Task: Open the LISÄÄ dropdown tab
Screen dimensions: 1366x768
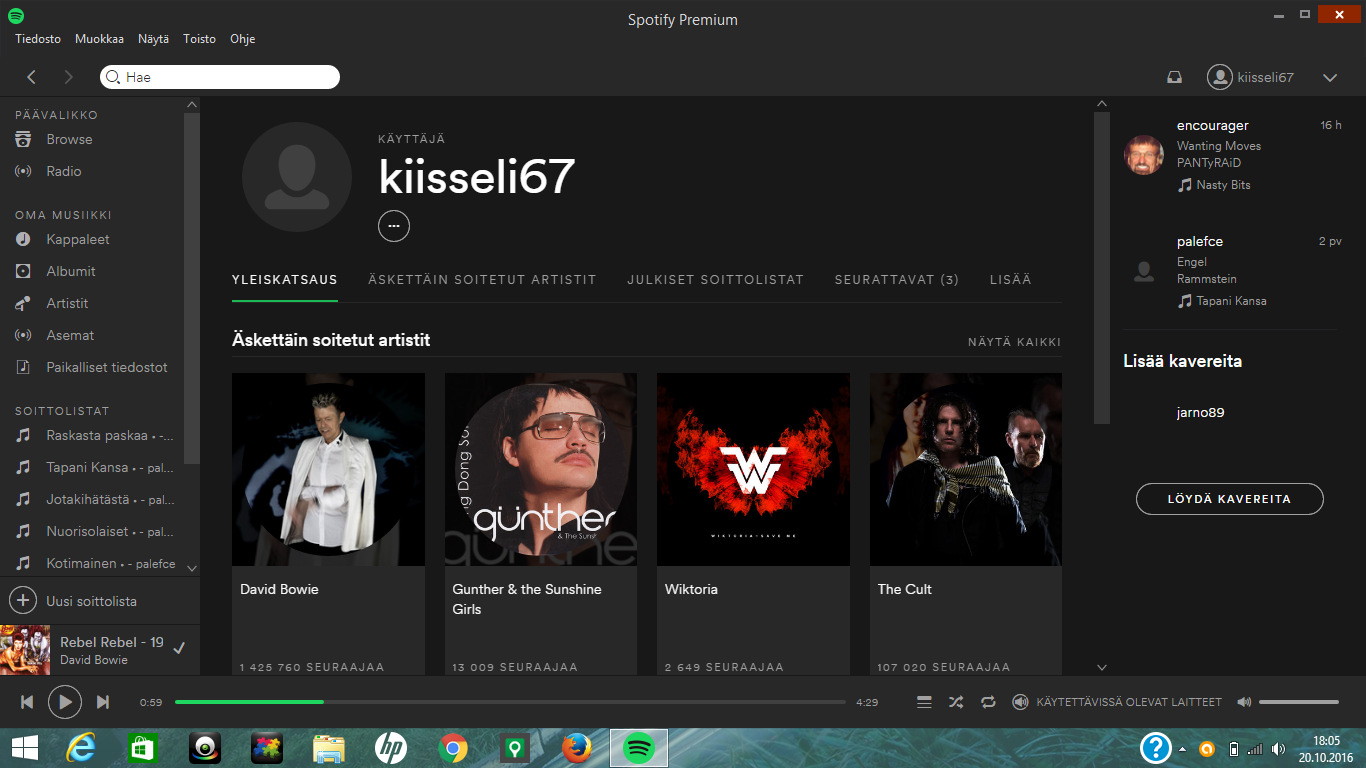Action: [x=1010, y=280]
